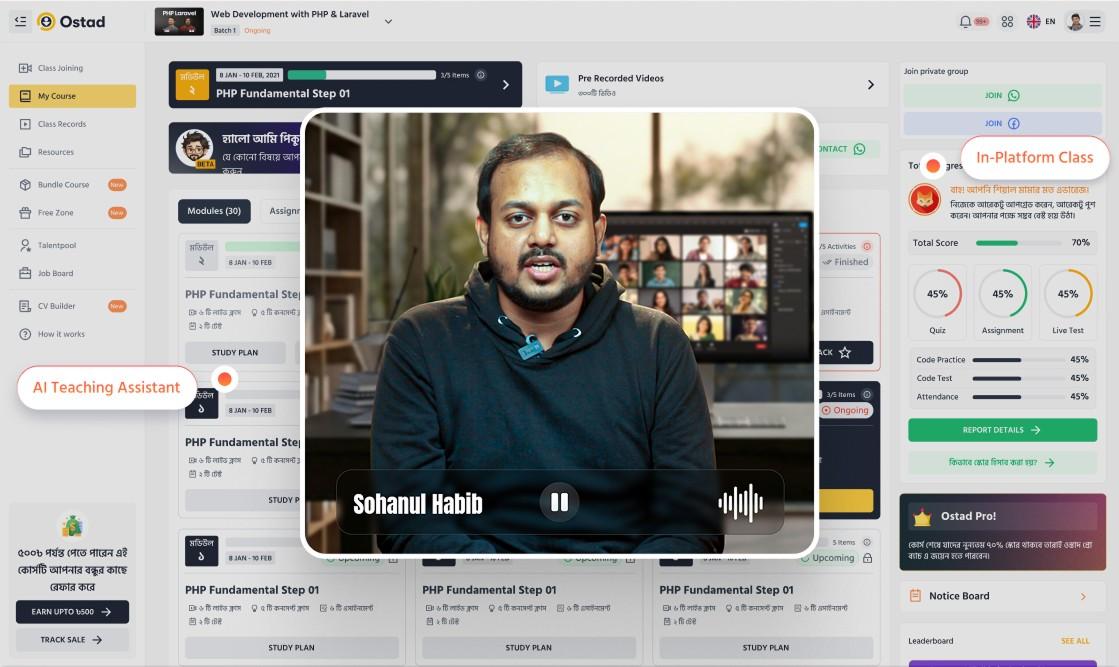Open the hamburger menu beside profile avatar
This screenshot has height=667, width=1119.
click(x=1095, y=21)
